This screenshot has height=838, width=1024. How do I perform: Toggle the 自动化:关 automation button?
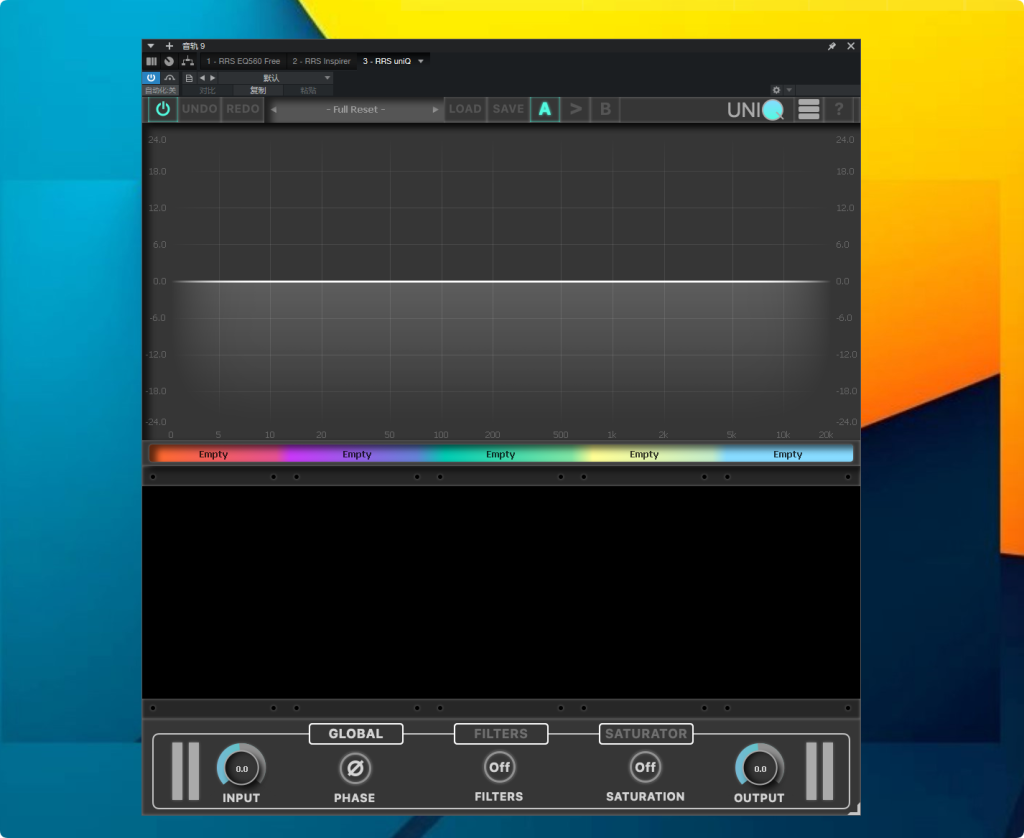[x=160, y=90]
